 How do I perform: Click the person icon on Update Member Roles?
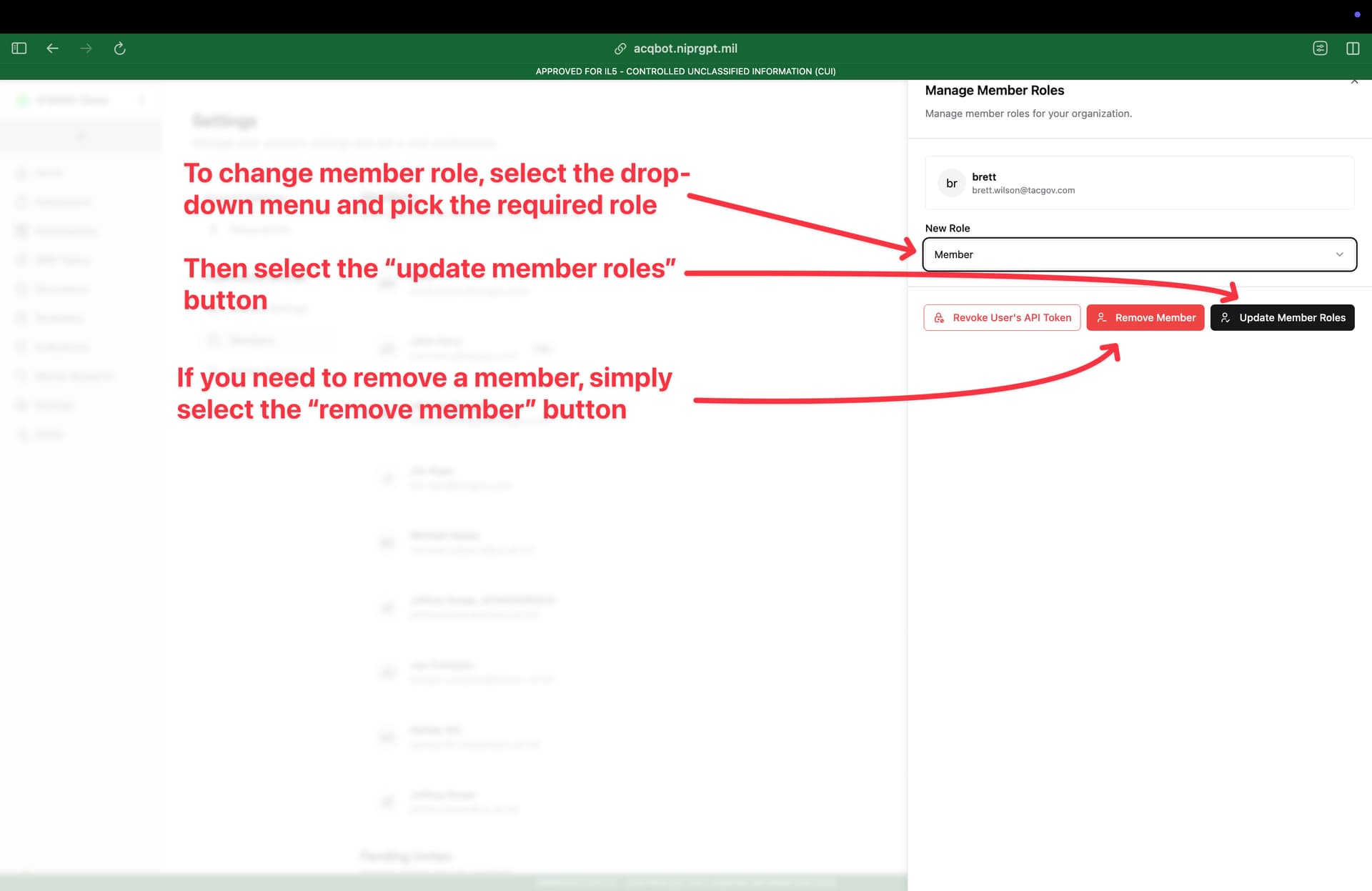pyautogui.click(x=1226, y=318)
